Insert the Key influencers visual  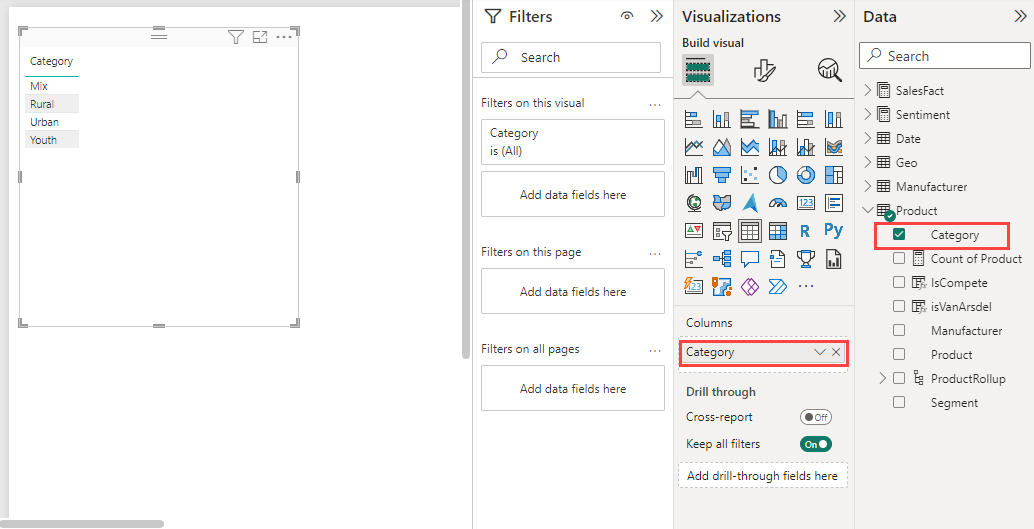pyautogui.click(x=694, y=259)
